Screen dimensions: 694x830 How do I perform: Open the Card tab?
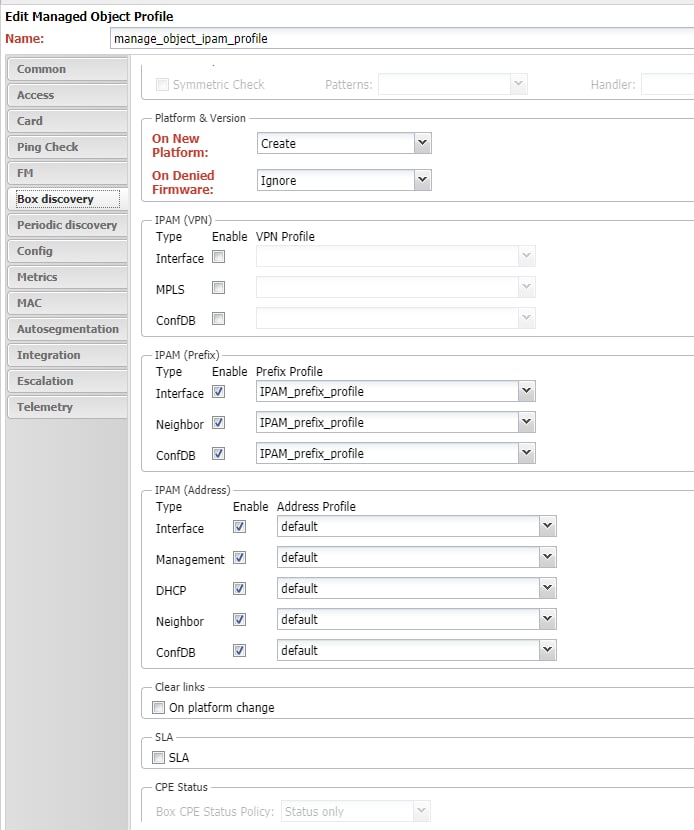67,121
